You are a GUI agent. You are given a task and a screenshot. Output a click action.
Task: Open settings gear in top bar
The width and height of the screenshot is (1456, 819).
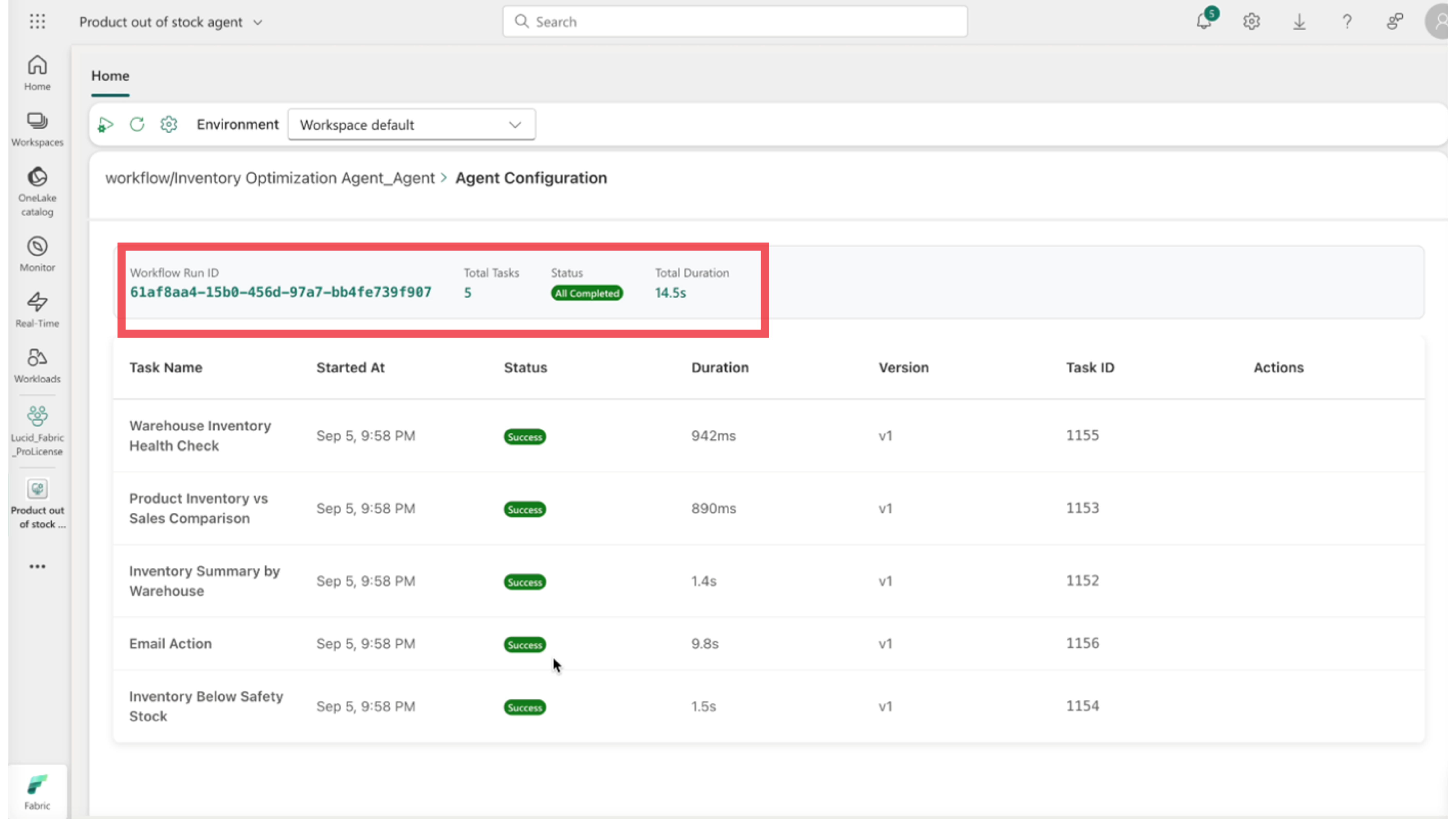1251,22
